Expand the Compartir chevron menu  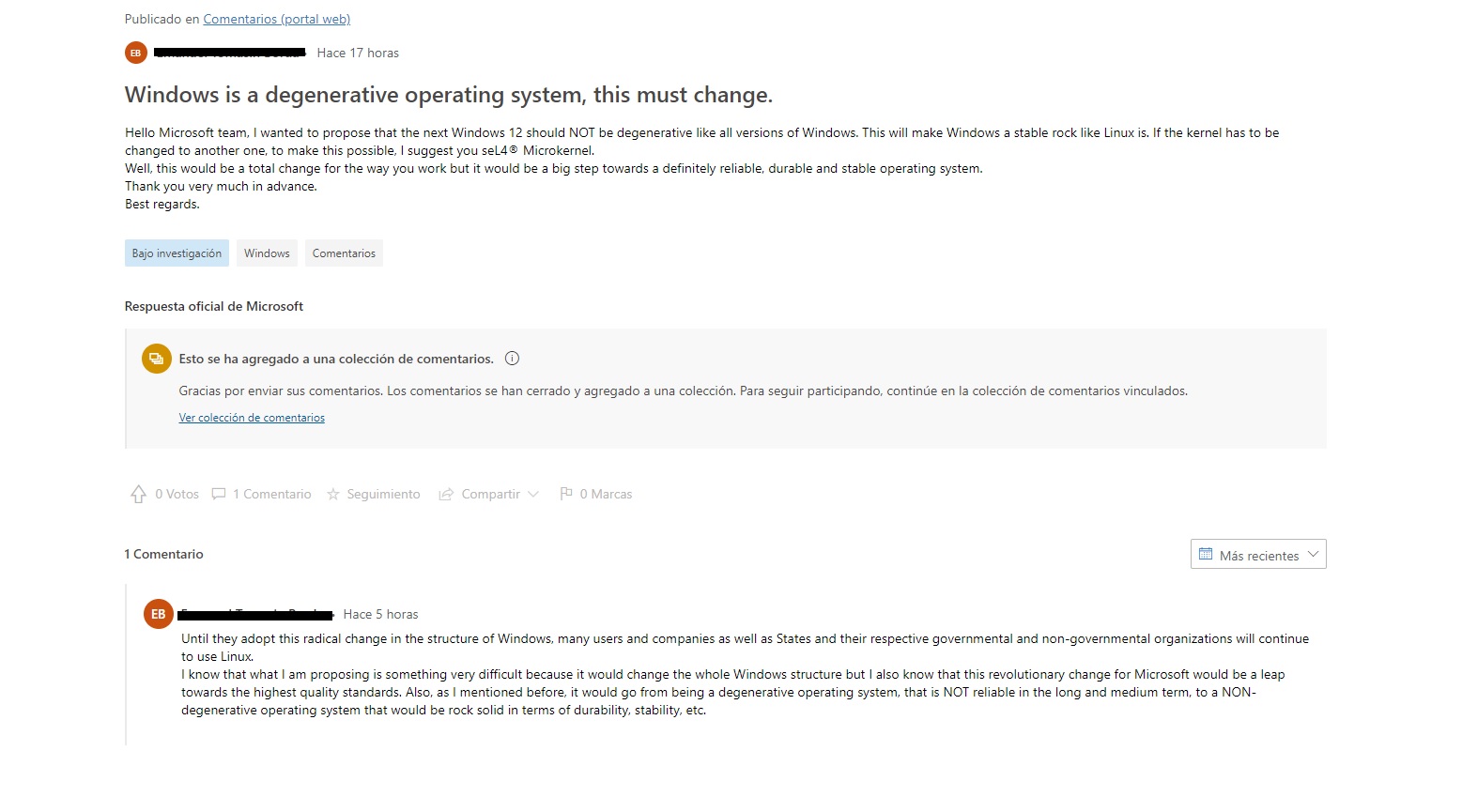(533, 495)
